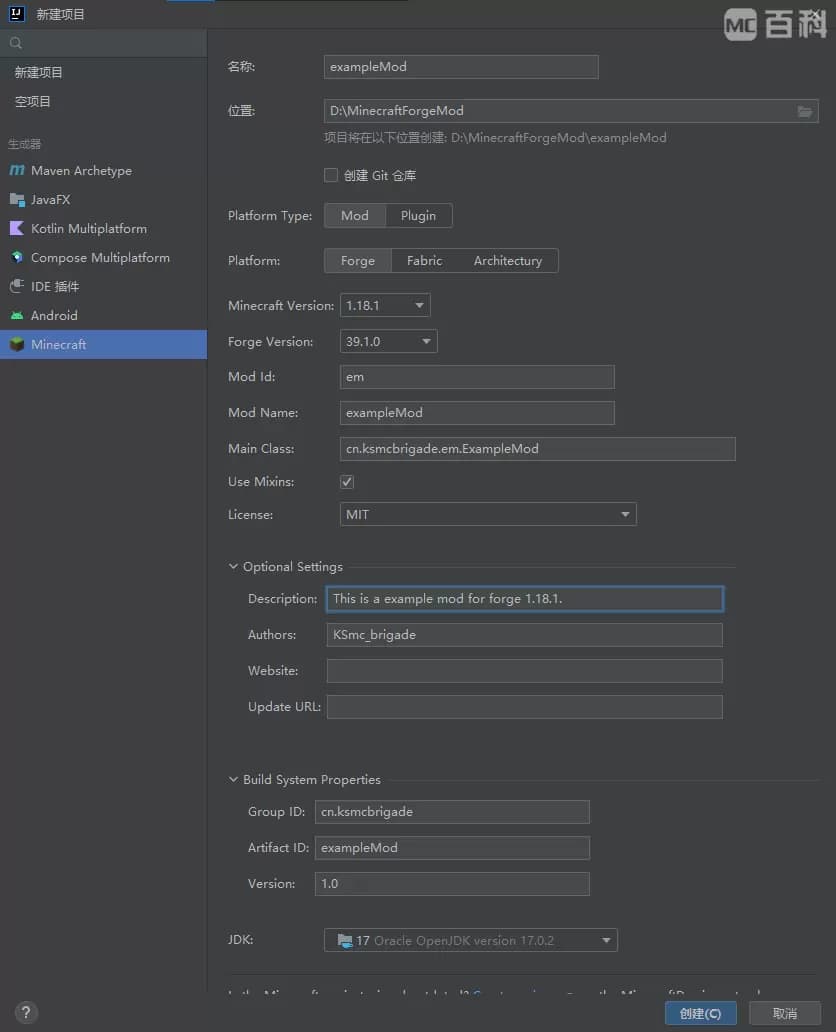
Task: Click the Group ID field
Action: [x=452, y=812]
